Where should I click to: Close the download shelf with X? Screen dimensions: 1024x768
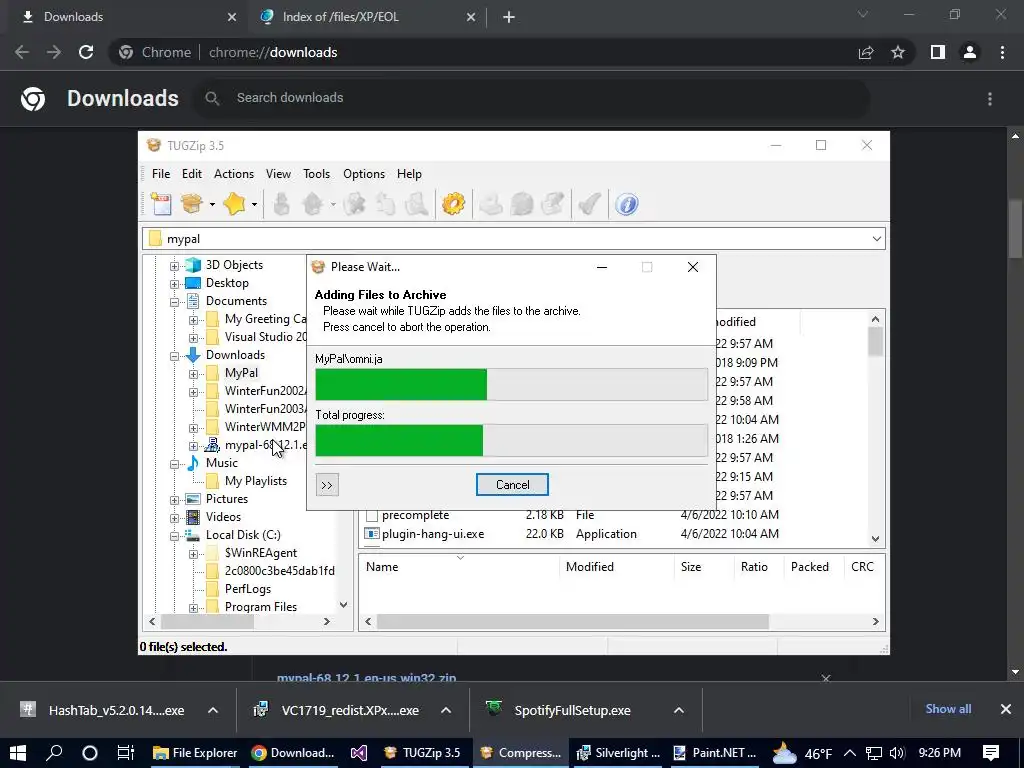[x=1006, y=709]
